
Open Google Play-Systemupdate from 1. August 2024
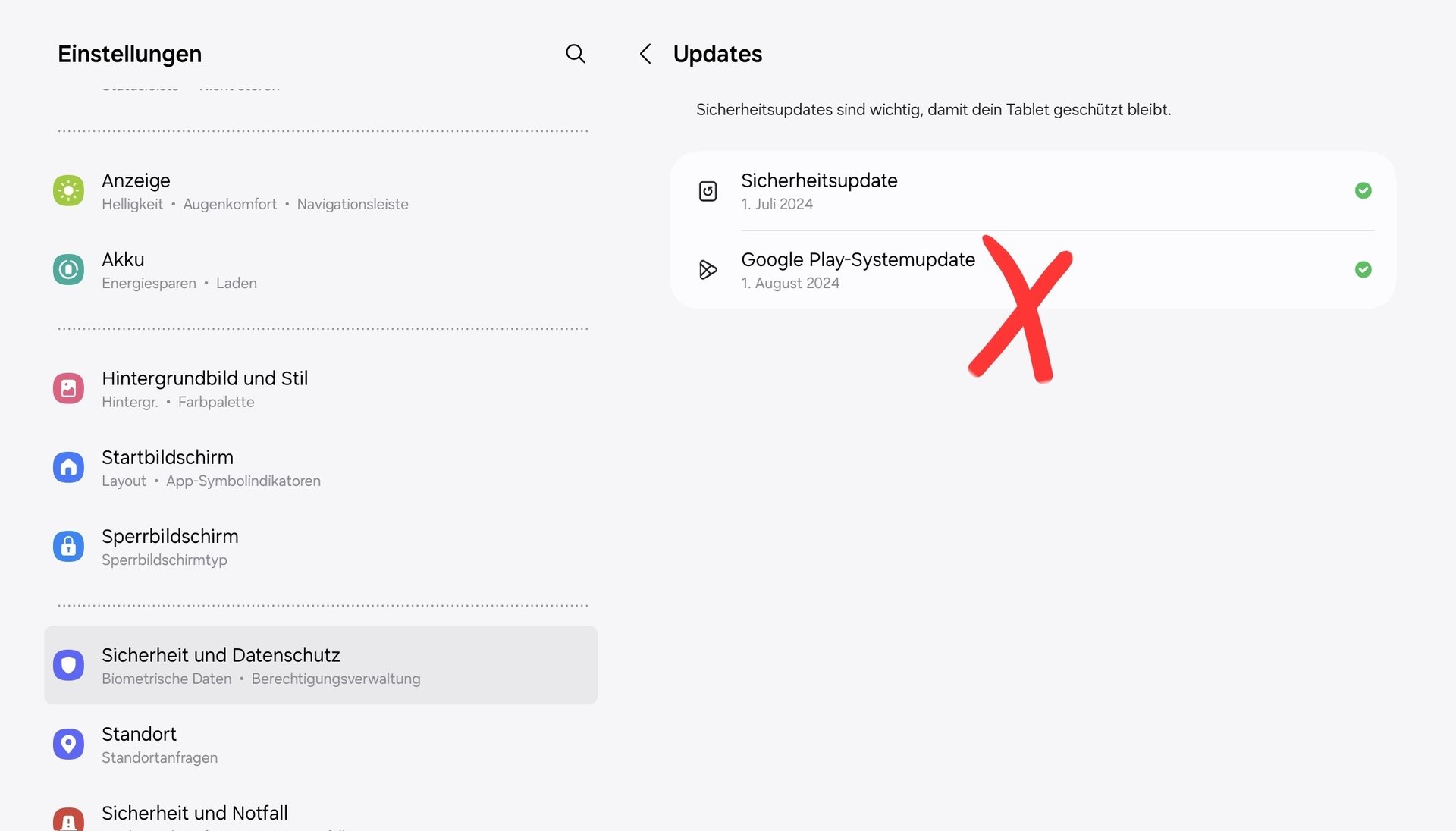[x=858, y=270]
